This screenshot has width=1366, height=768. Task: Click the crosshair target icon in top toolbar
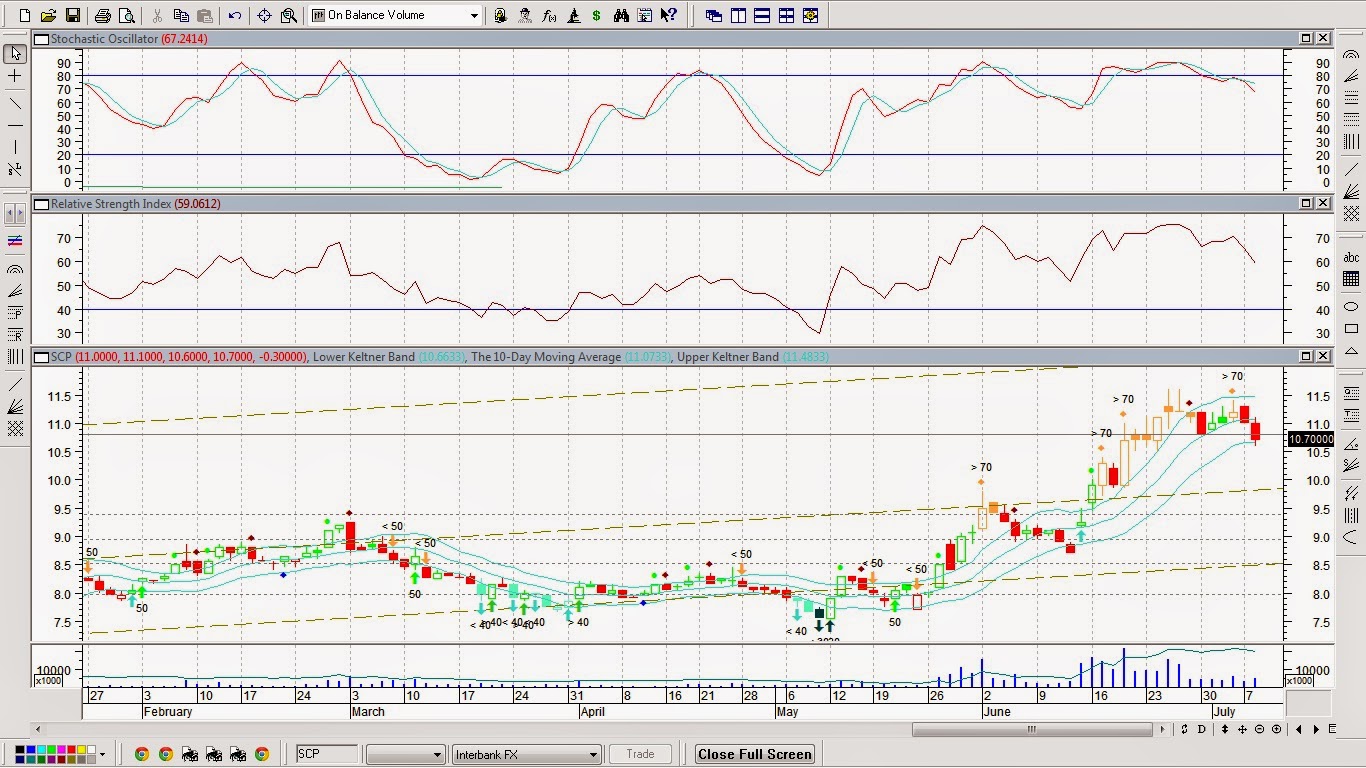264,15
